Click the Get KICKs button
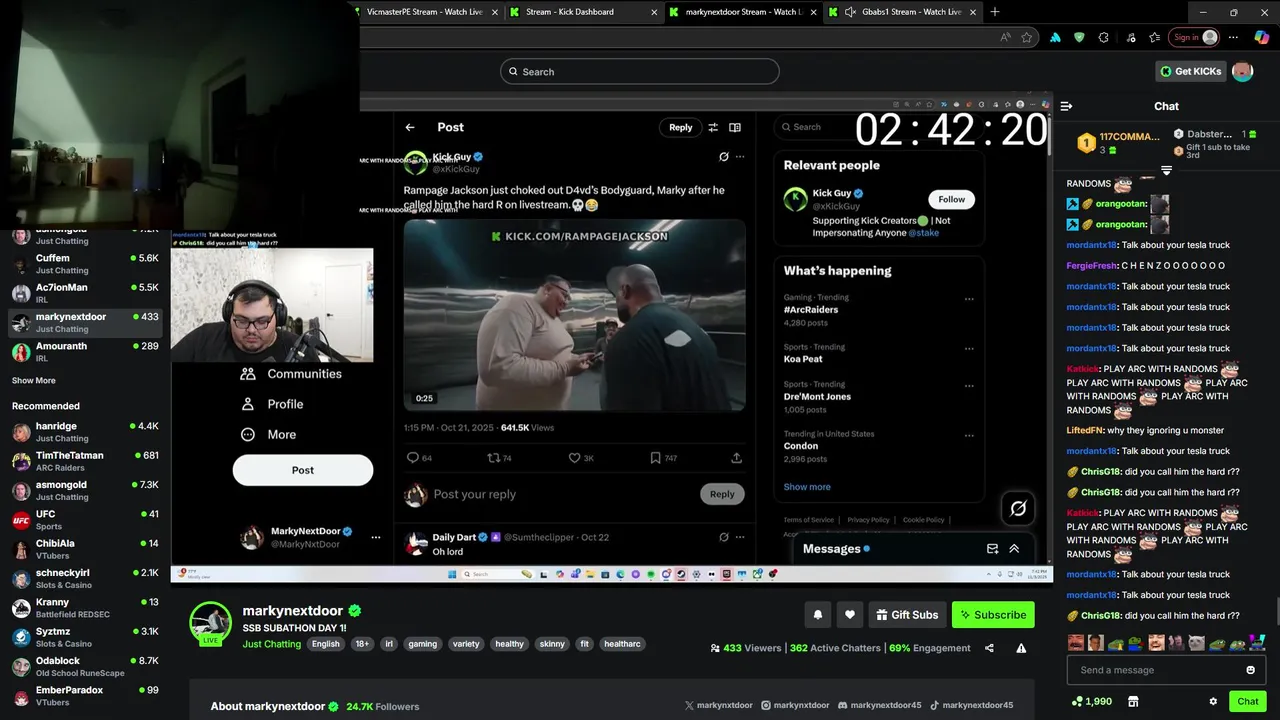Image resolution: width=1280 pixels, height=720 pixels. coord(1190,71)
